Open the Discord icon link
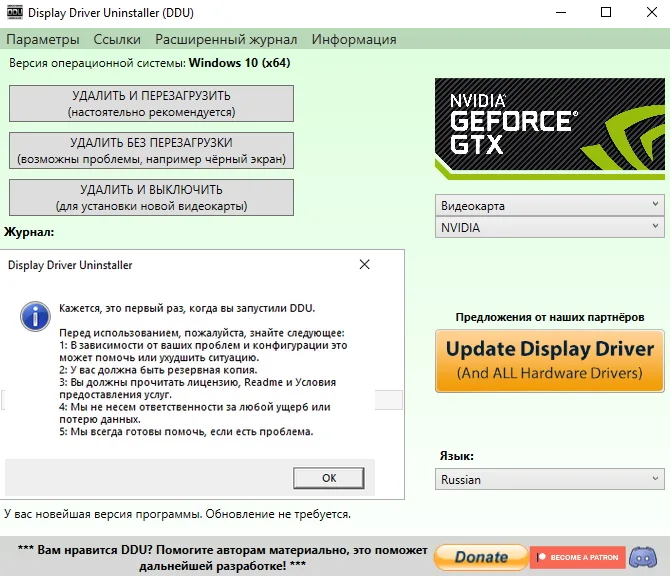670x576 pixels. (643, 557)
